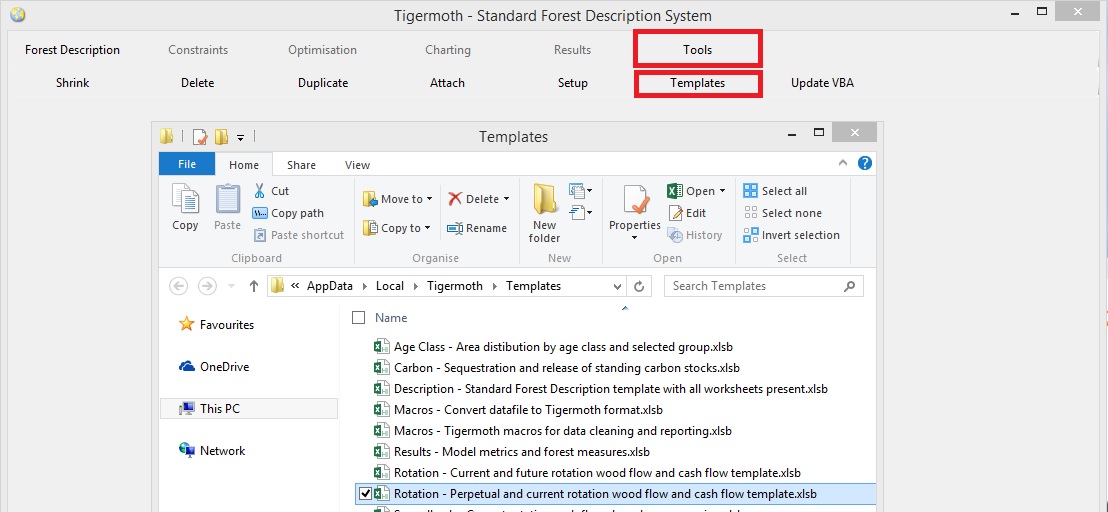1108x512 pixels.
Task: Open the Easy access dropdown
Action: coord(581,212)
